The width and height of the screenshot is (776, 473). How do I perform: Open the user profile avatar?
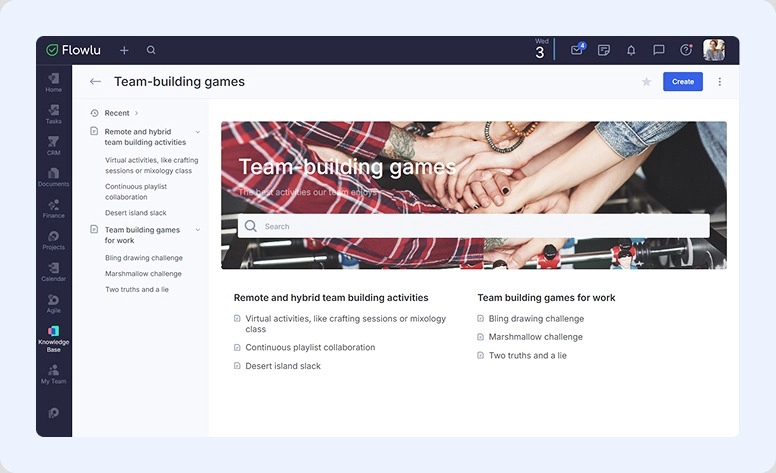pyautogui.click(x=714, y=50)
